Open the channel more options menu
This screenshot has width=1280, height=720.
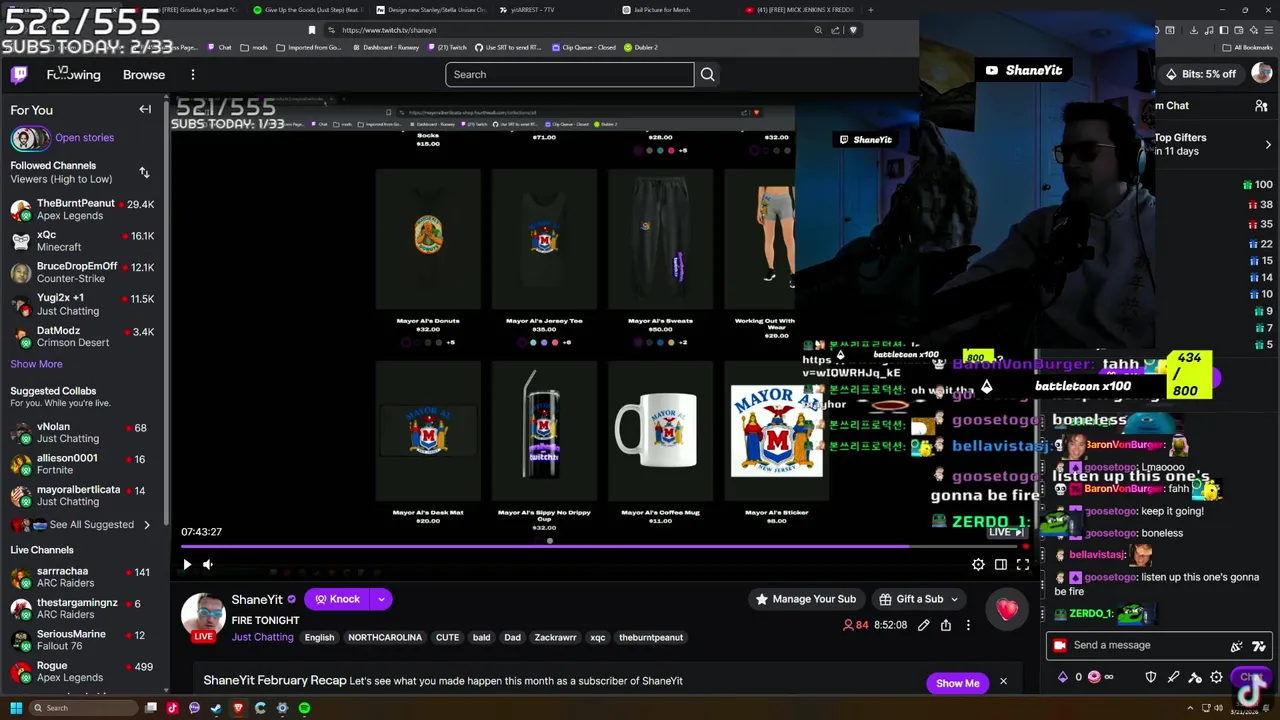(968, 626)
